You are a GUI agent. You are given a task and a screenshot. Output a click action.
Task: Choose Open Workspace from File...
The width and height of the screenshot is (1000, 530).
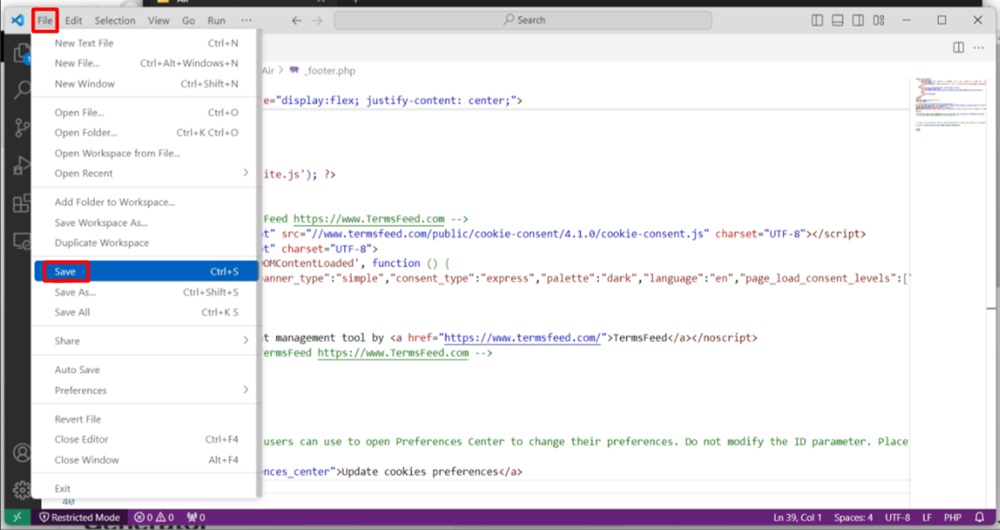pos(146,153)
